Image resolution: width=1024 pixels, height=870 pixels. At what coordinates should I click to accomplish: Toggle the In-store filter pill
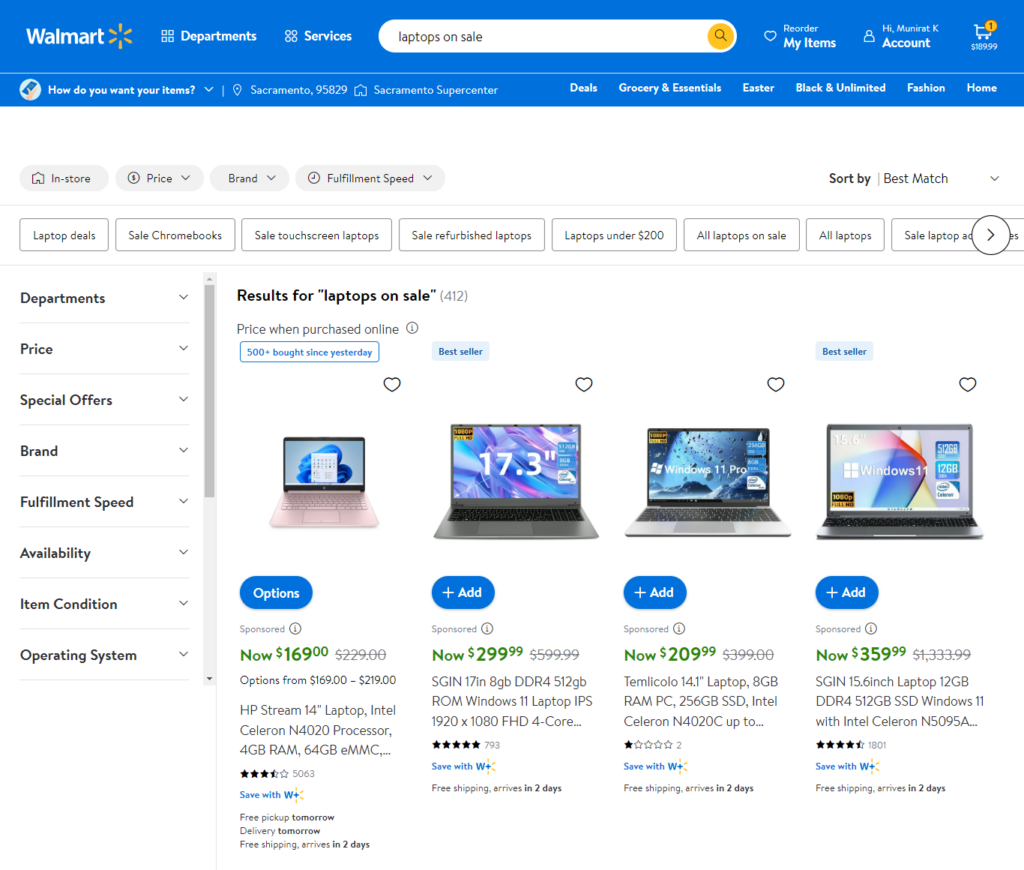click(x=64, y=178)
